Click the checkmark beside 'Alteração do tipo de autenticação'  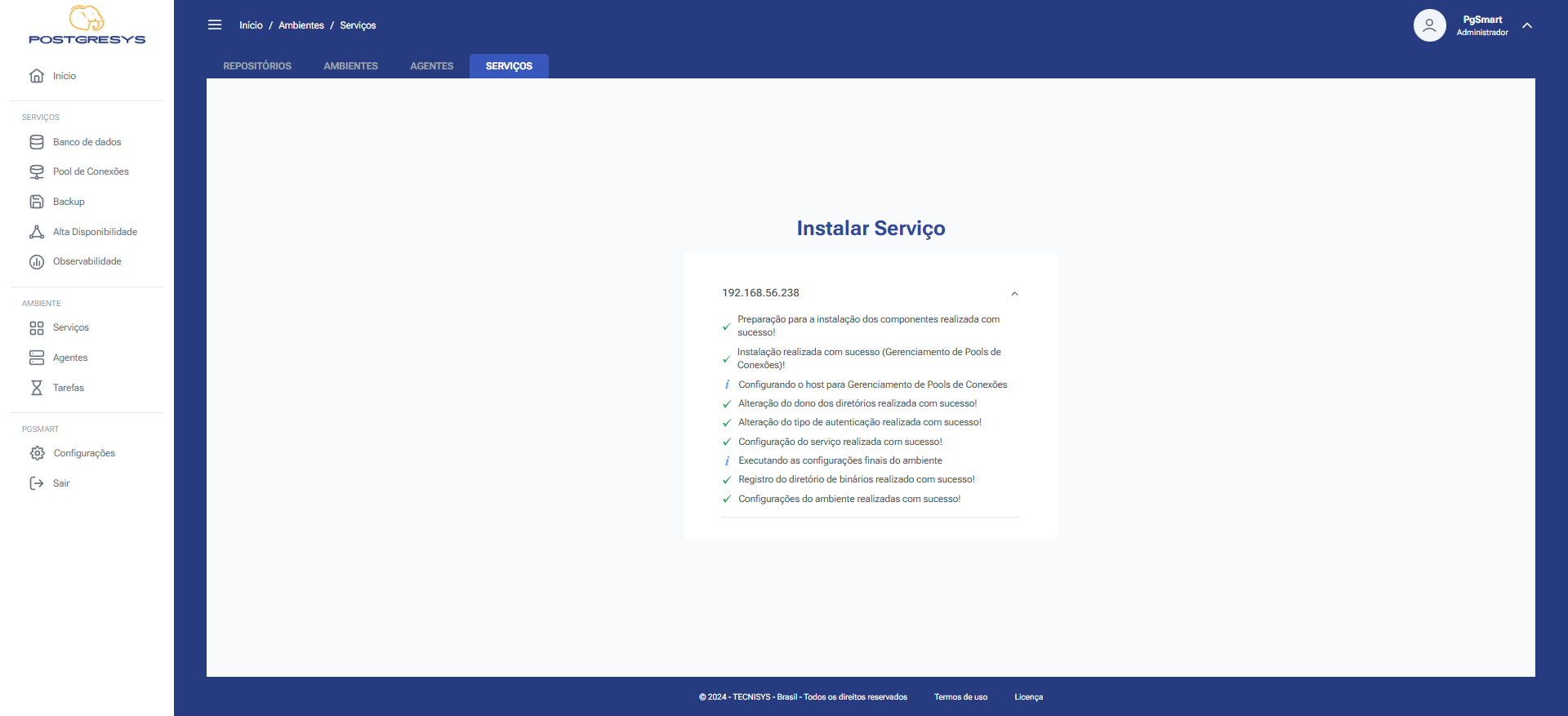click(x=726, y=423)
